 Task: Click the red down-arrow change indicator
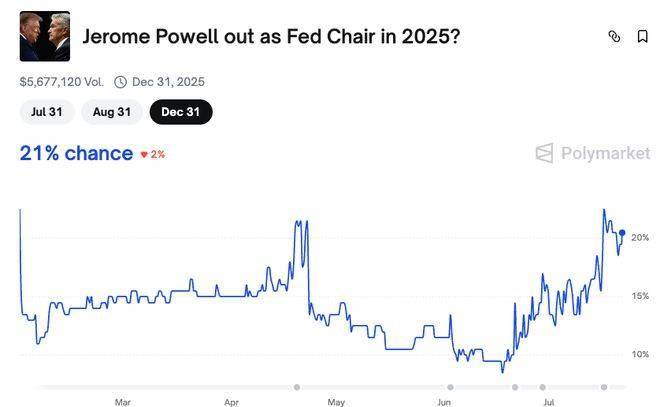point(144,155)
